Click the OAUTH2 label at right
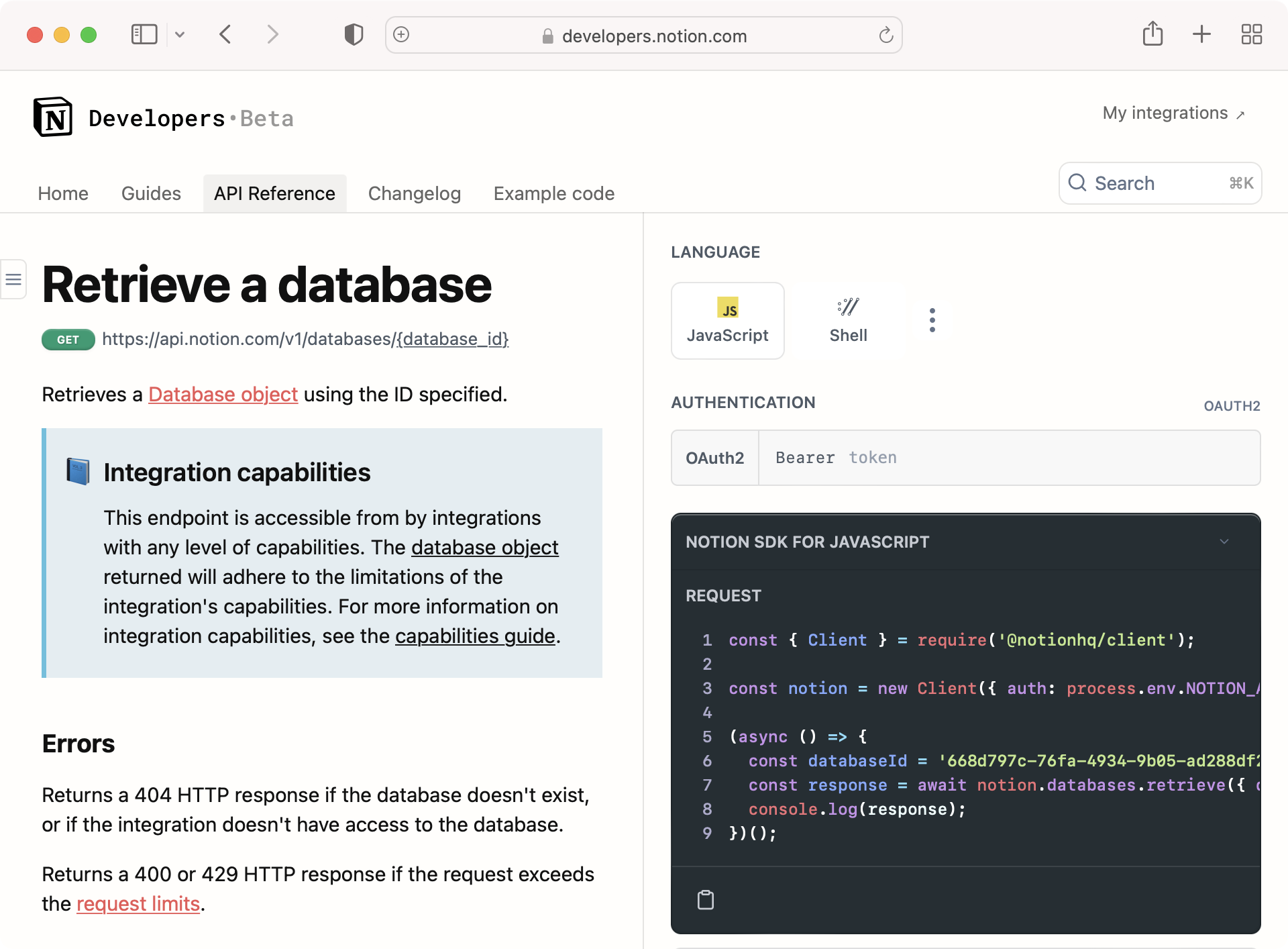Screen dimensions: 1288x949 tap(1232, 406)
